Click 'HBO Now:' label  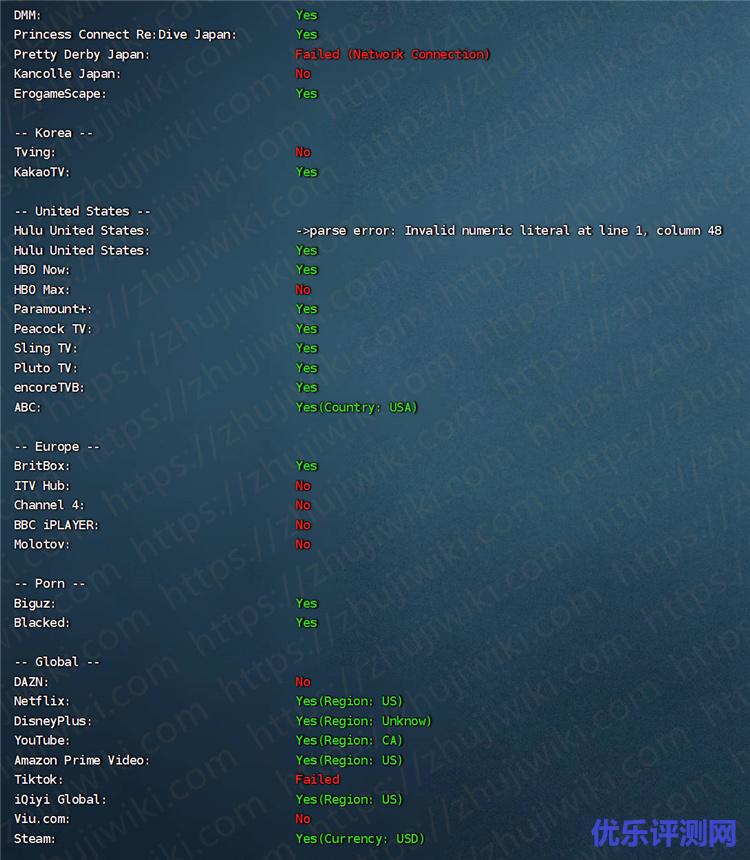coord(42,270)
